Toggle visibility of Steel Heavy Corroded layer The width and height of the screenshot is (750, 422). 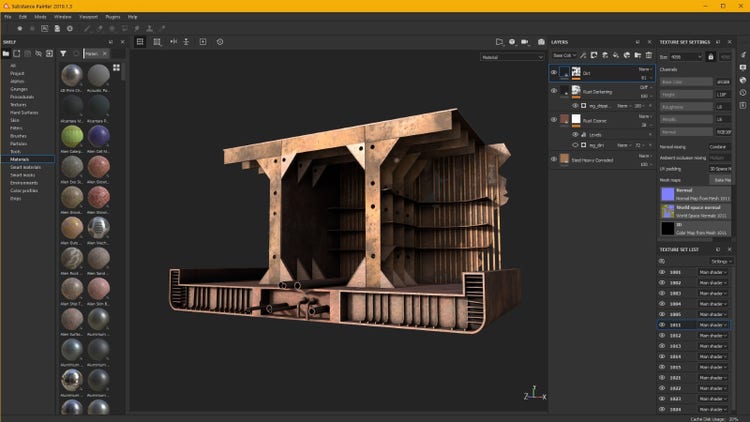click(554, 158)
